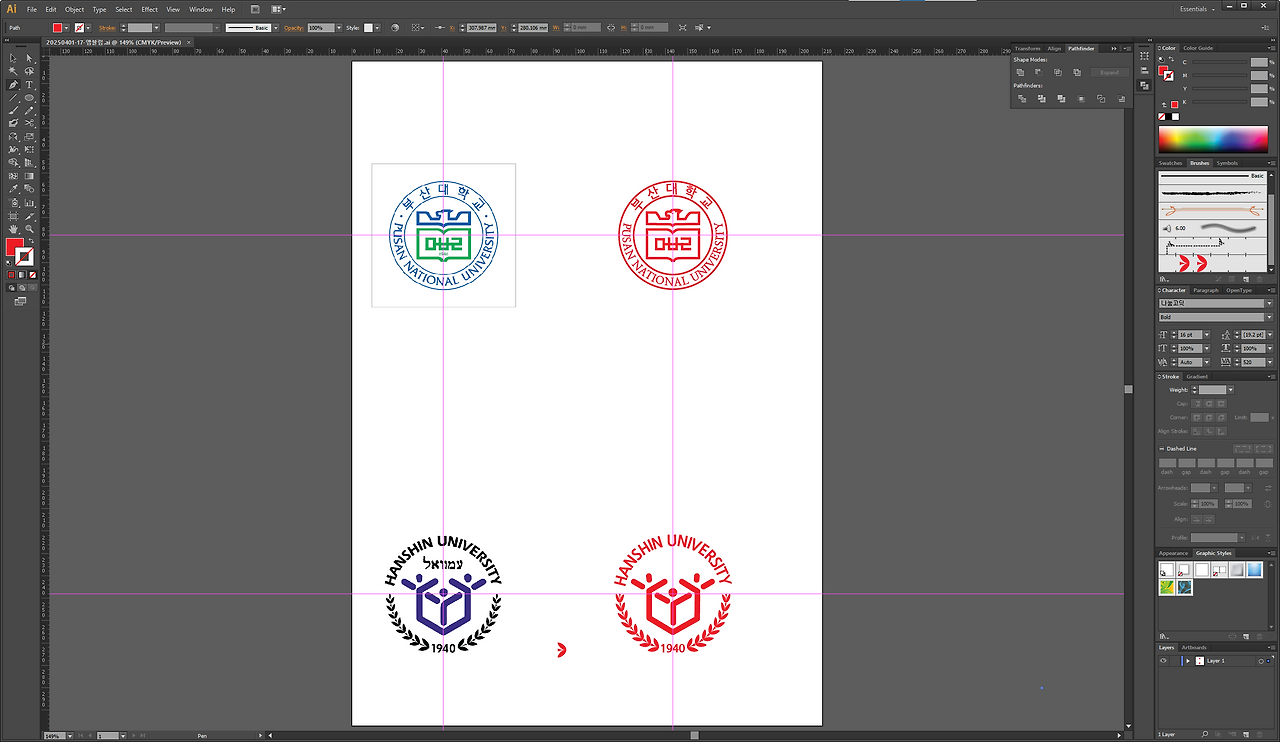Select the Type tool
This screenshot has height=742, width=1280.
coord(30,85)
